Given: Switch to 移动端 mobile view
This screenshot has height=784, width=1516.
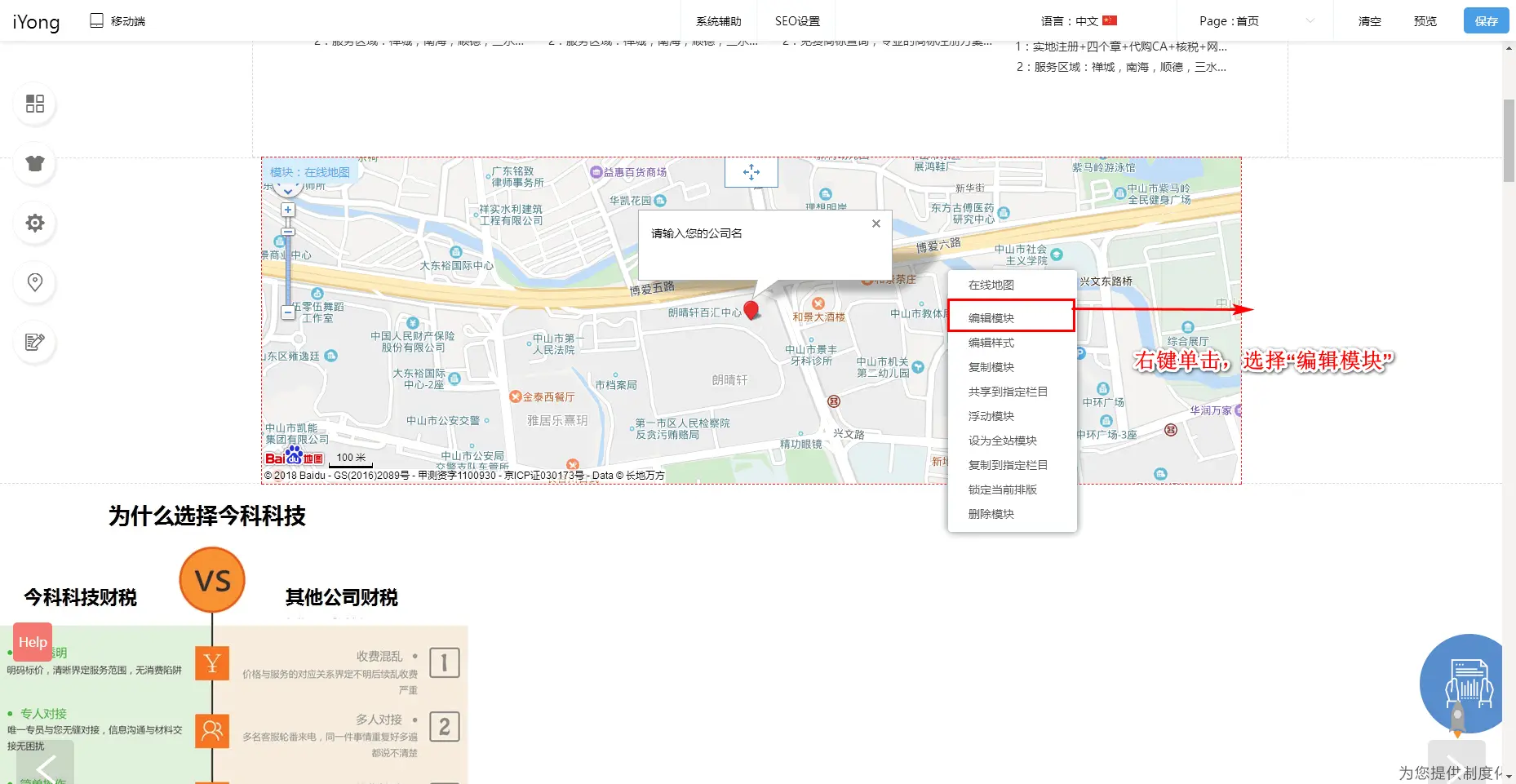Looking at the screenshot, I should [x=118, y=21].
